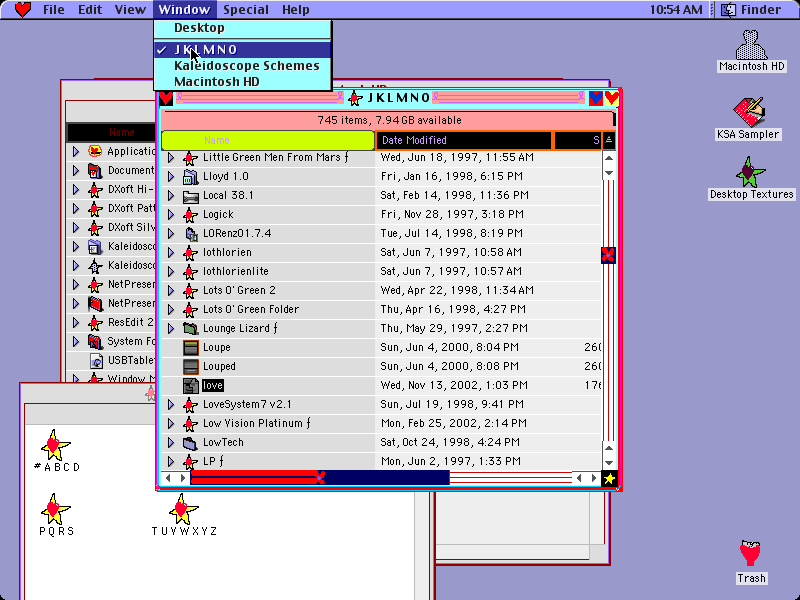Expand the Low Vision Platinum ƒ folder
Image resolution: width=800 pixels, height=600 pixels.
click(171, 423)
